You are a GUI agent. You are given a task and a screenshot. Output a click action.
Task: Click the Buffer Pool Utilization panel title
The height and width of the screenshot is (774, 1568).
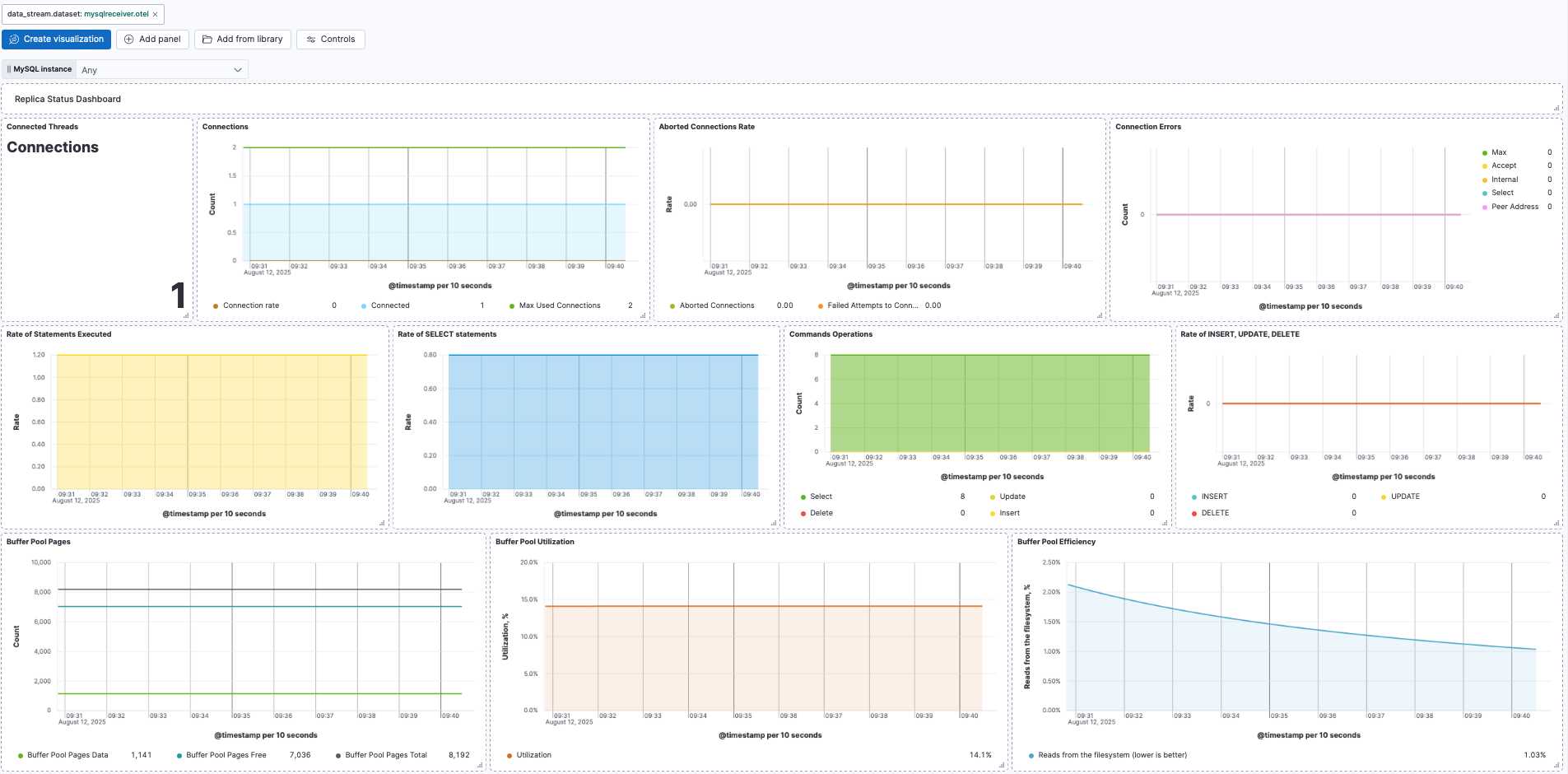point(534,542)
